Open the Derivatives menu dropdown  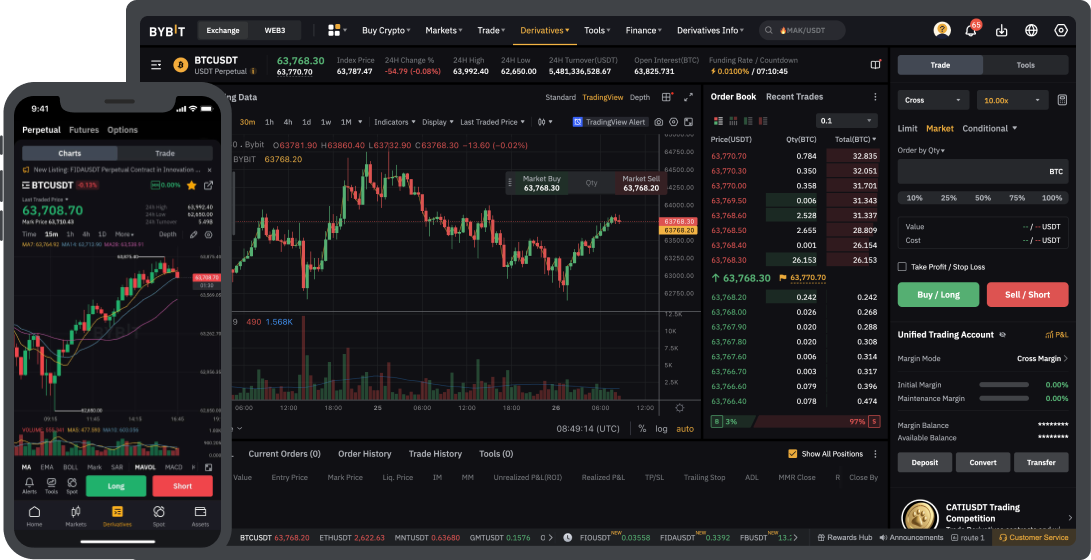point(545,31)
